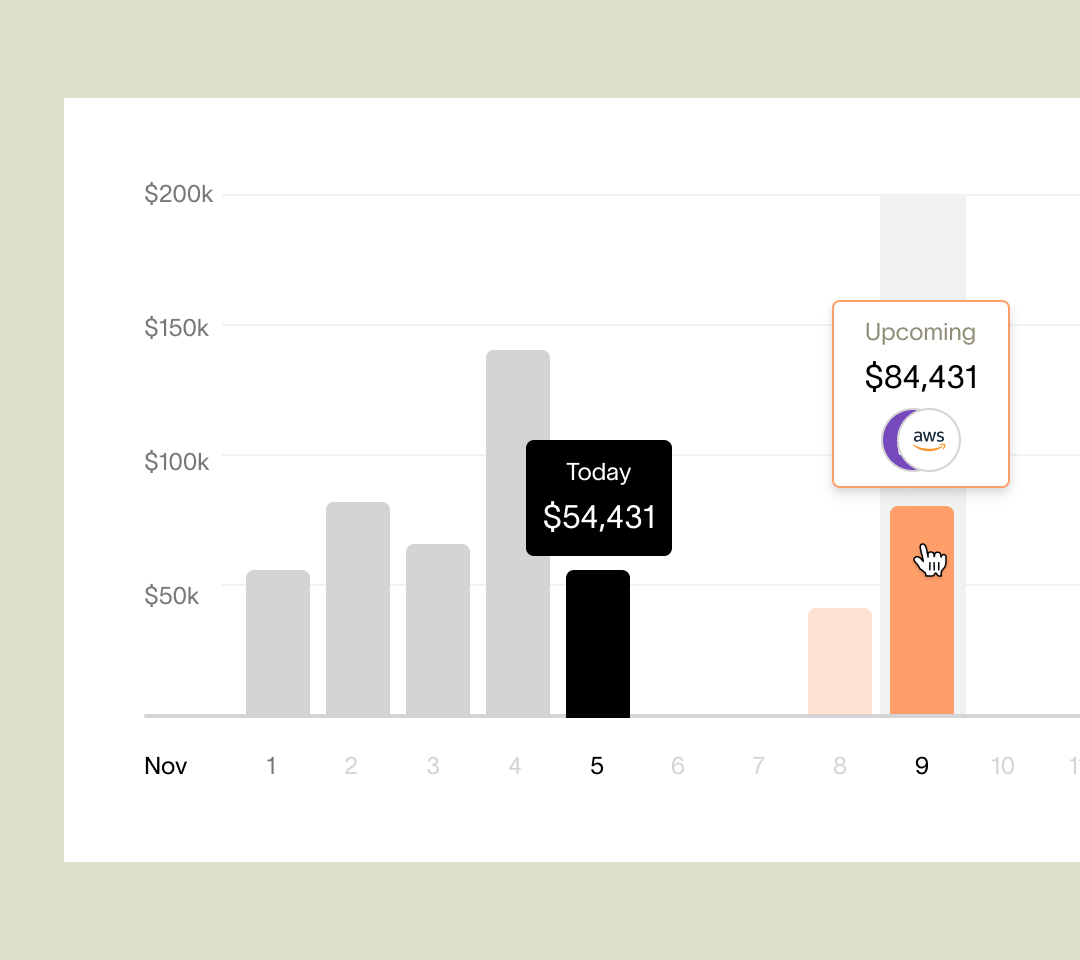Image resolution: width=1080 pixels, height=960 pixels.
Task: Select date 9 on the axis
Action: pos(922,766)
